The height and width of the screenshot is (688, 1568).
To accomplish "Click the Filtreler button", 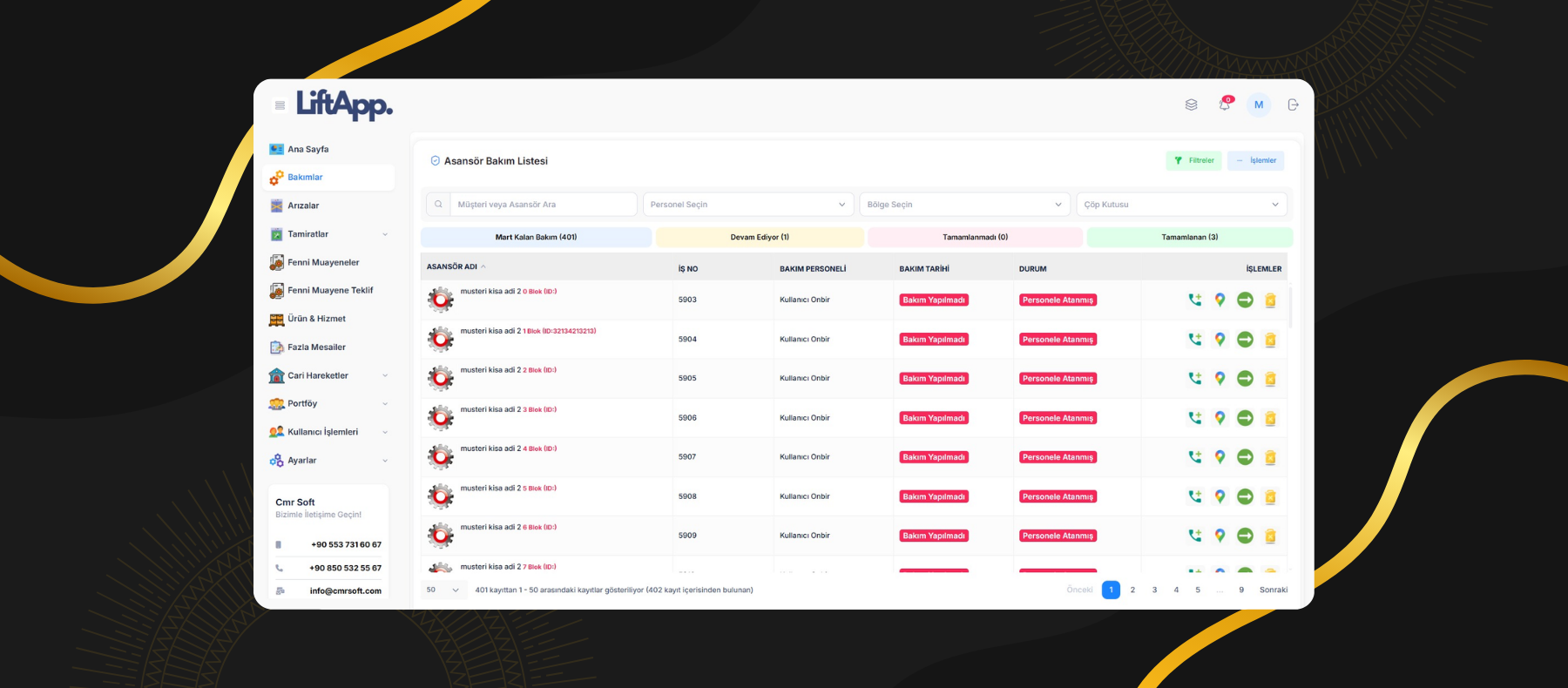I will (1193, 160).
